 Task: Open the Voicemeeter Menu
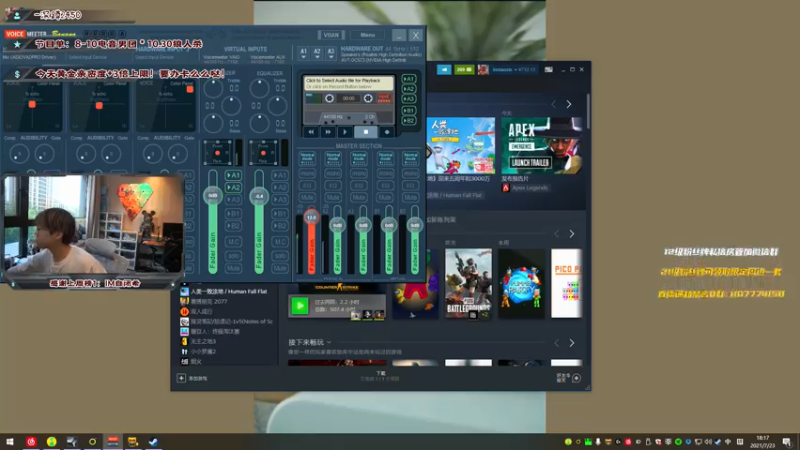367,35
